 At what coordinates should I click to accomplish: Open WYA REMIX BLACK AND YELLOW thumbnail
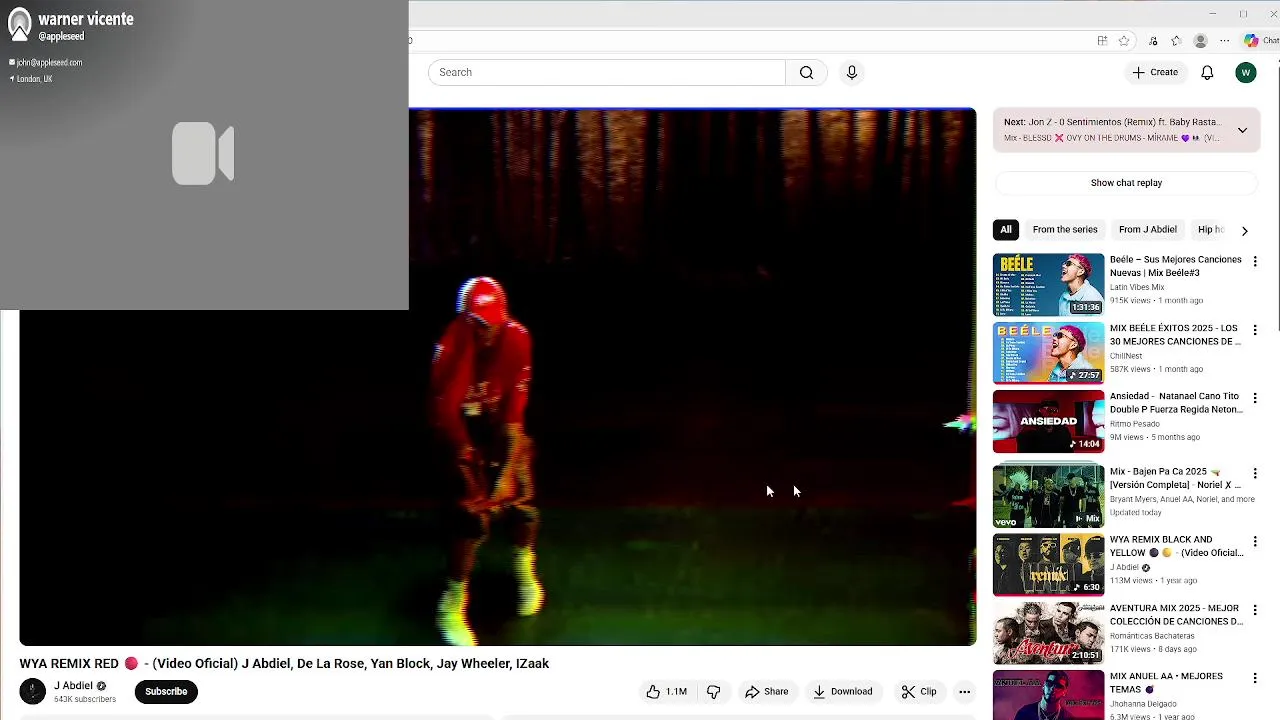click(x=1048, y=564)
